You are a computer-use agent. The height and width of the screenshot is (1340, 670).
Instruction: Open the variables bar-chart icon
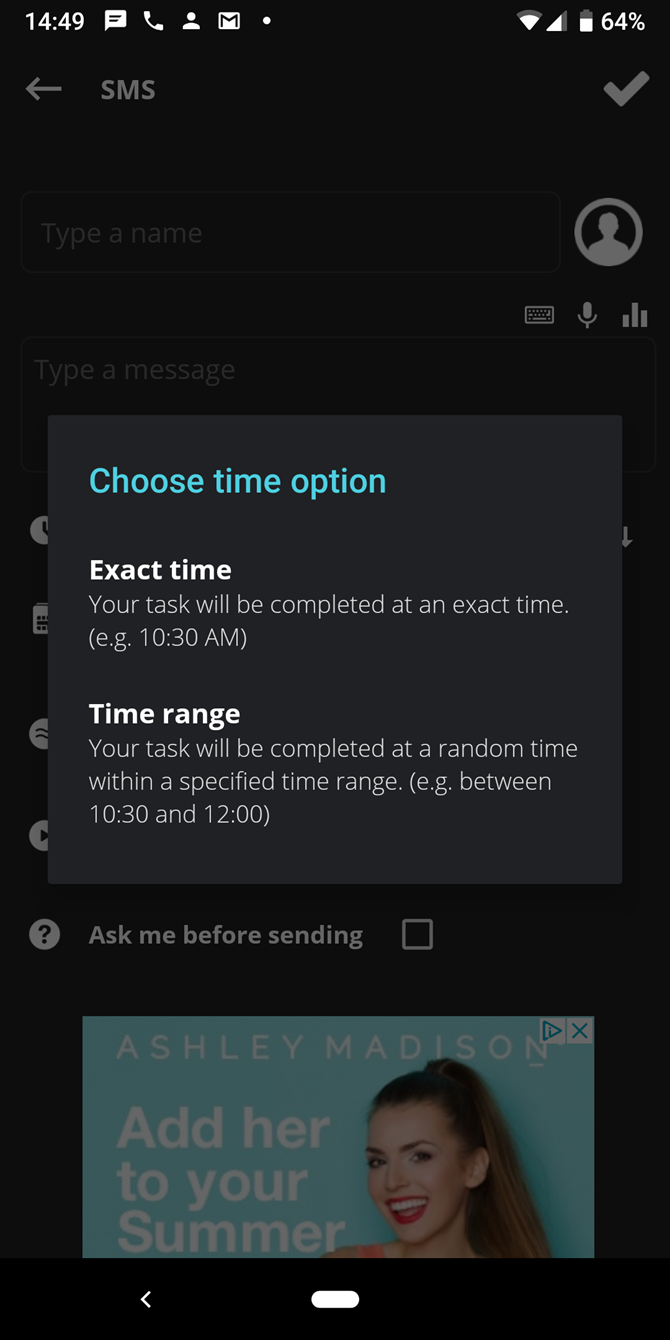point(635,314)
